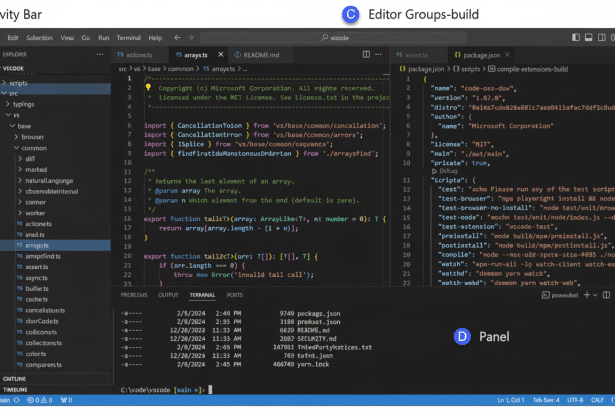615x410 pixels.
Task: Switch to the PROBLEMS panel tab
Action: 134,295
